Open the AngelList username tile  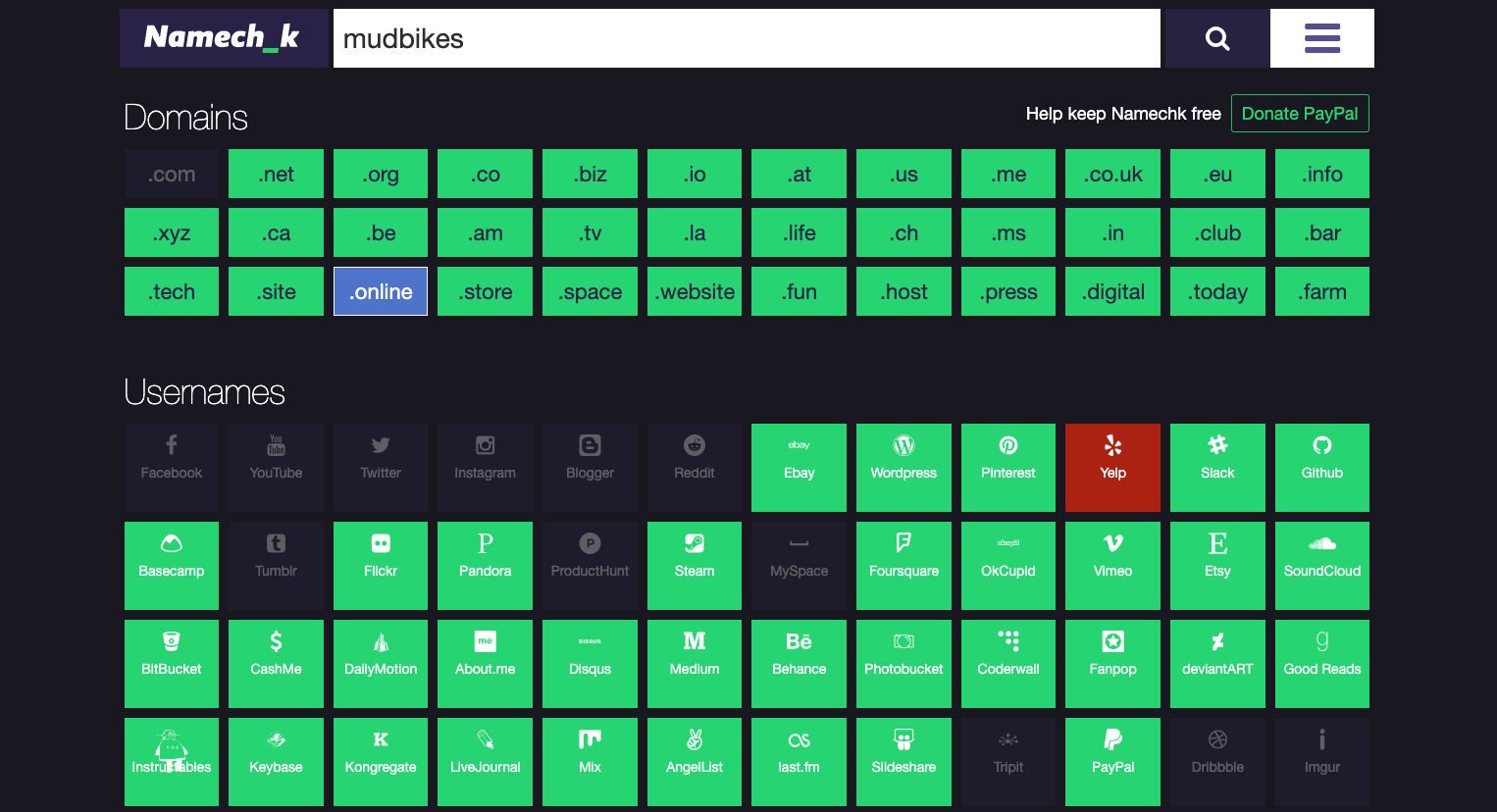[x=695, y=762]
